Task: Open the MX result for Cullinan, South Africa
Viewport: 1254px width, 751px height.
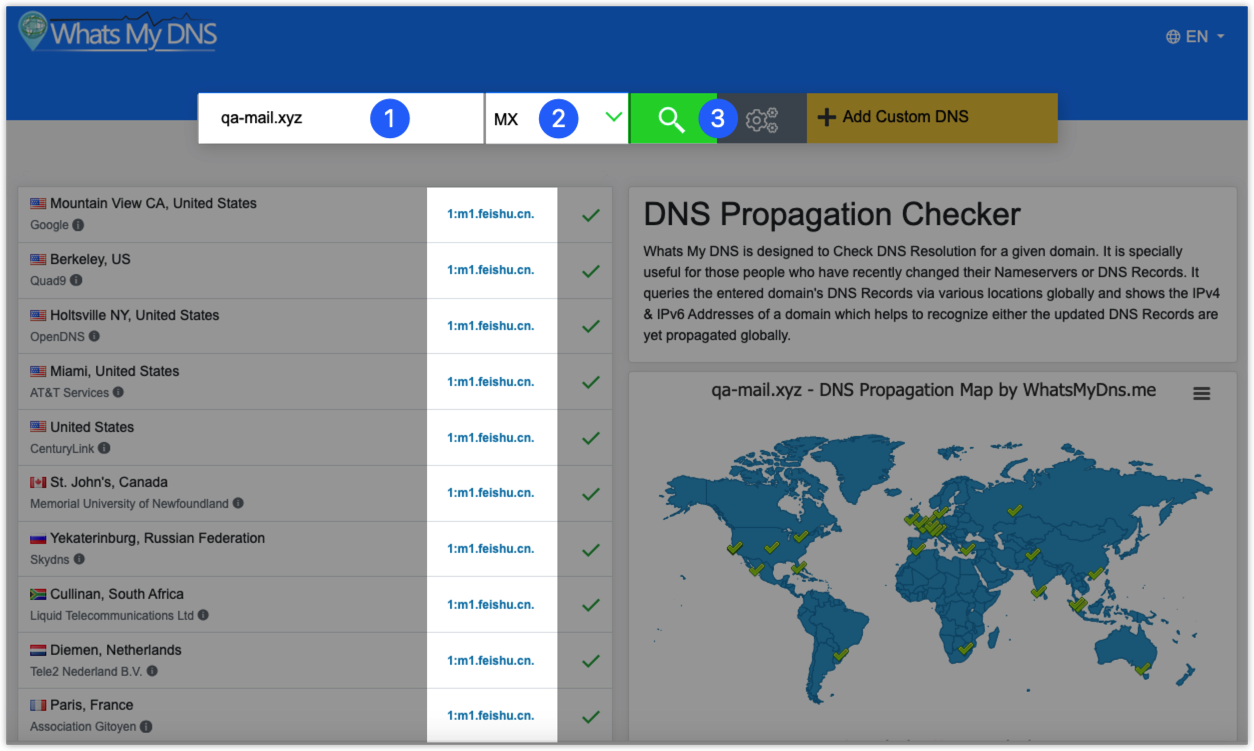Action: 491,605
